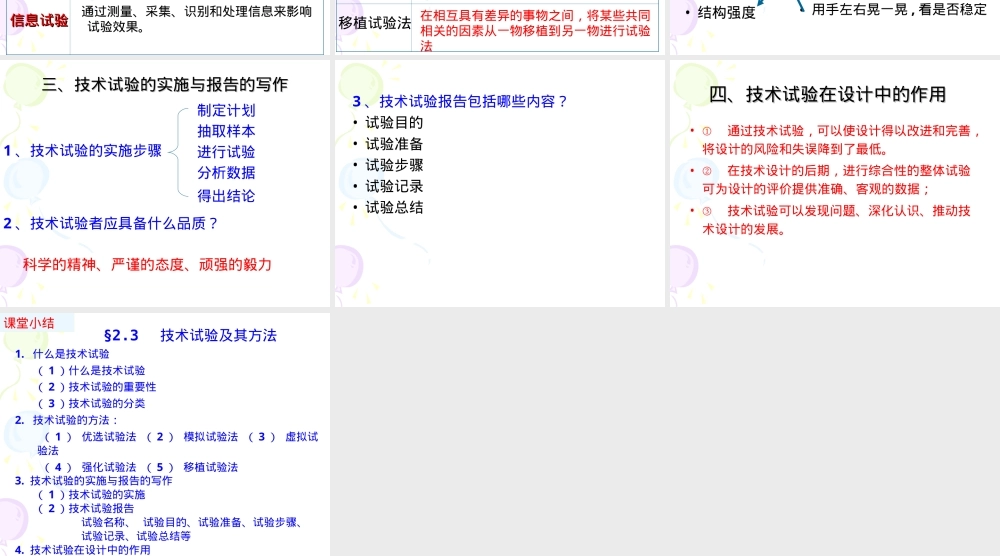Click the text 抽取样本
This screenshot has width=1000, height=556.
[226, 131]
